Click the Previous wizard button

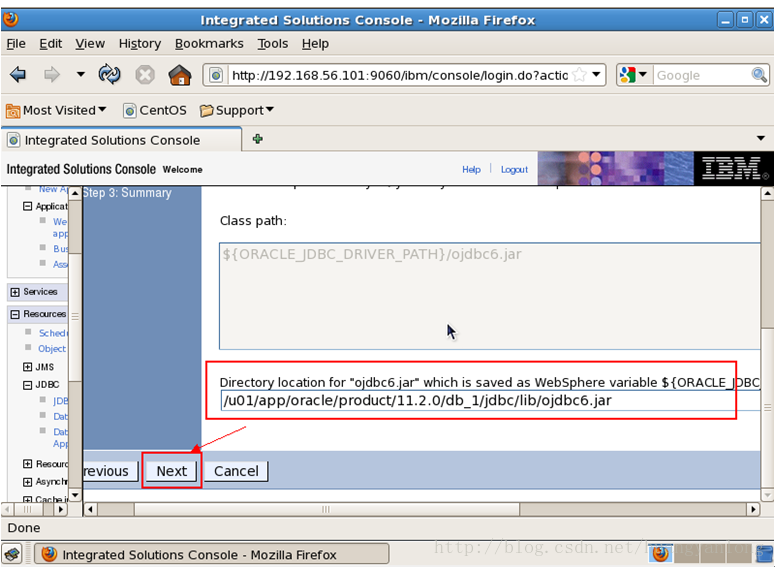[x=110, y=471]
